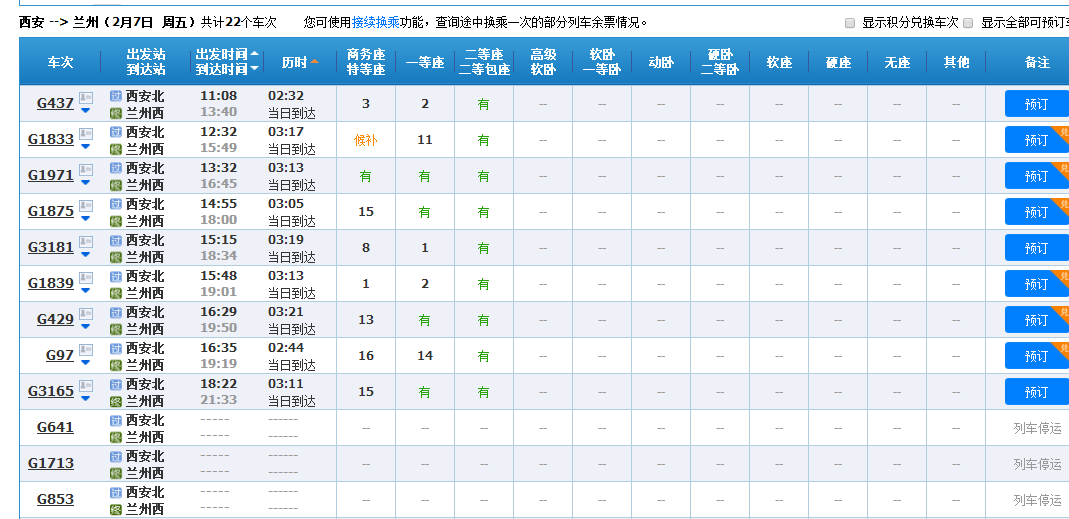The width and height of the screenshot is (1069, 519).
Task: Expand G437 stop details with blue arrow
Action: point(85,110)
